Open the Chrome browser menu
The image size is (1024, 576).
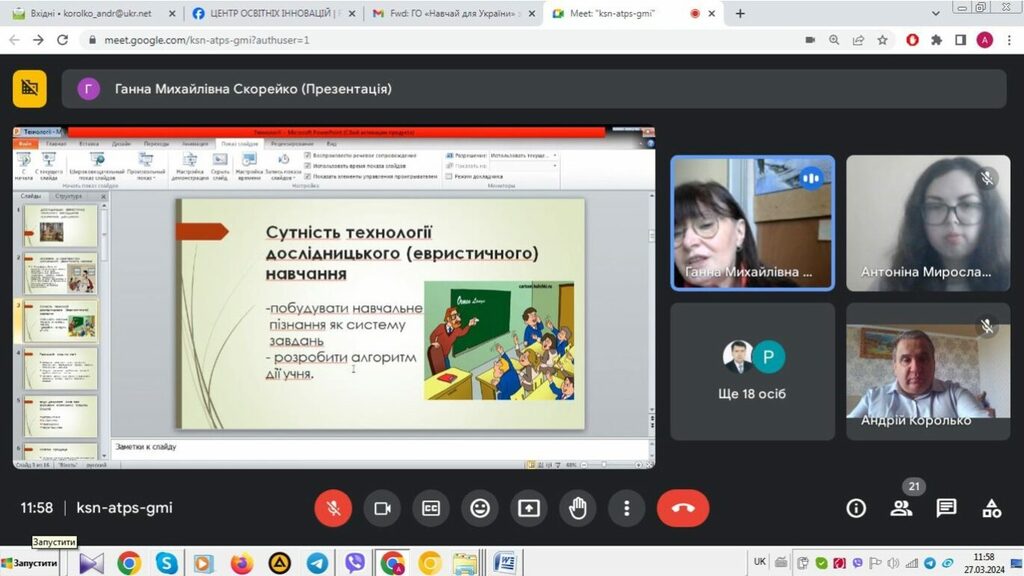coord(1008,40)
